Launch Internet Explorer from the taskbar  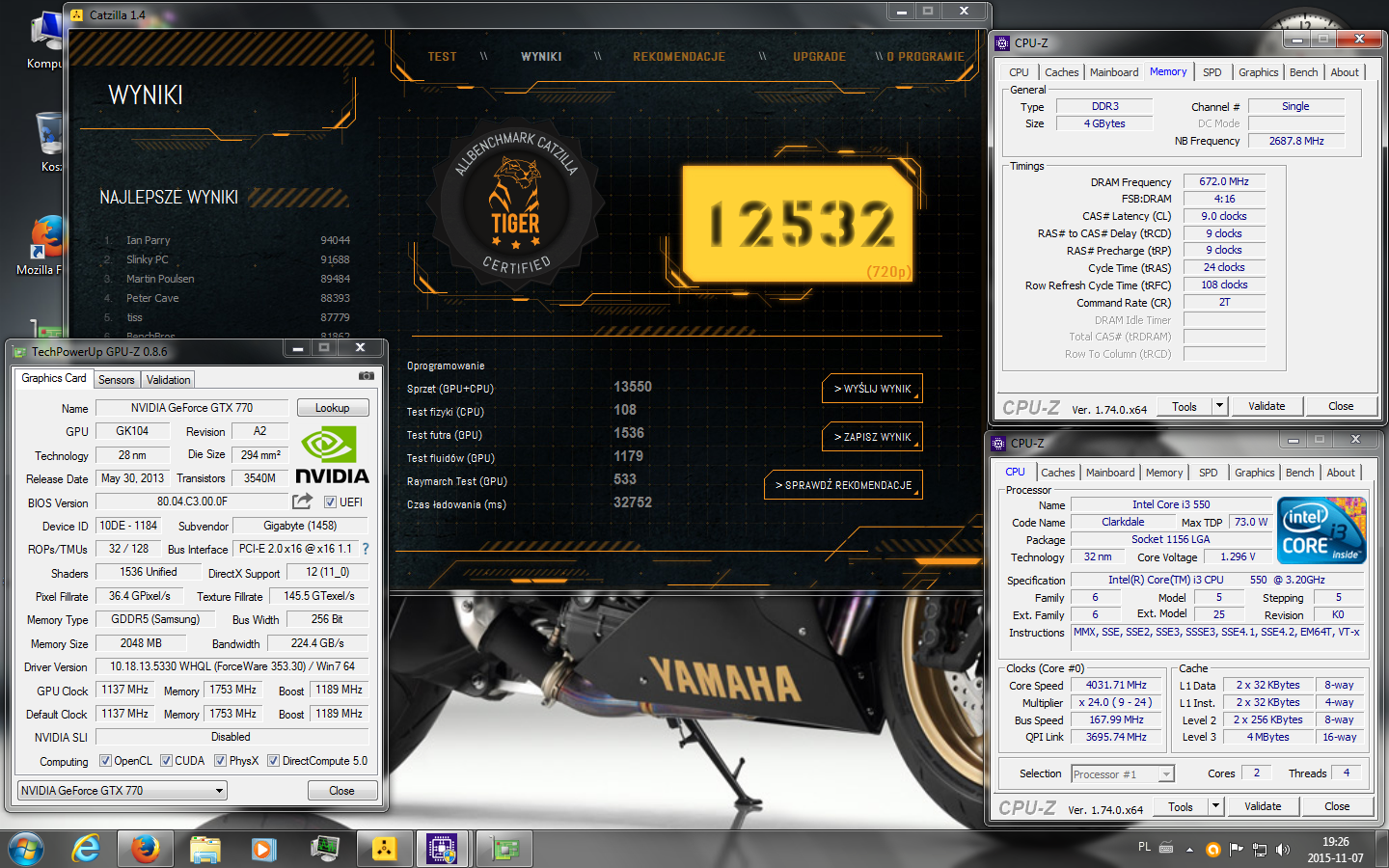pos(87,849)
